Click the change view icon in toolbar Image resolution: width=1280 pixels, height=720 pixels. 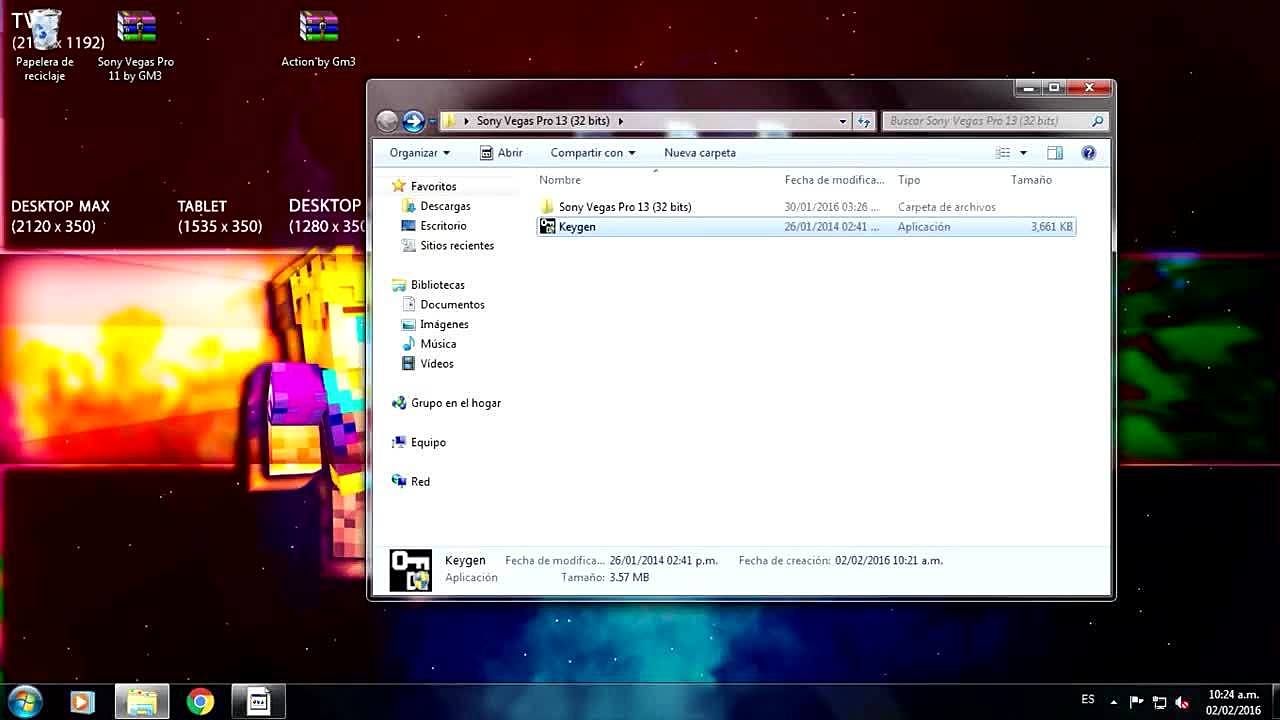tap(1003, 153)
